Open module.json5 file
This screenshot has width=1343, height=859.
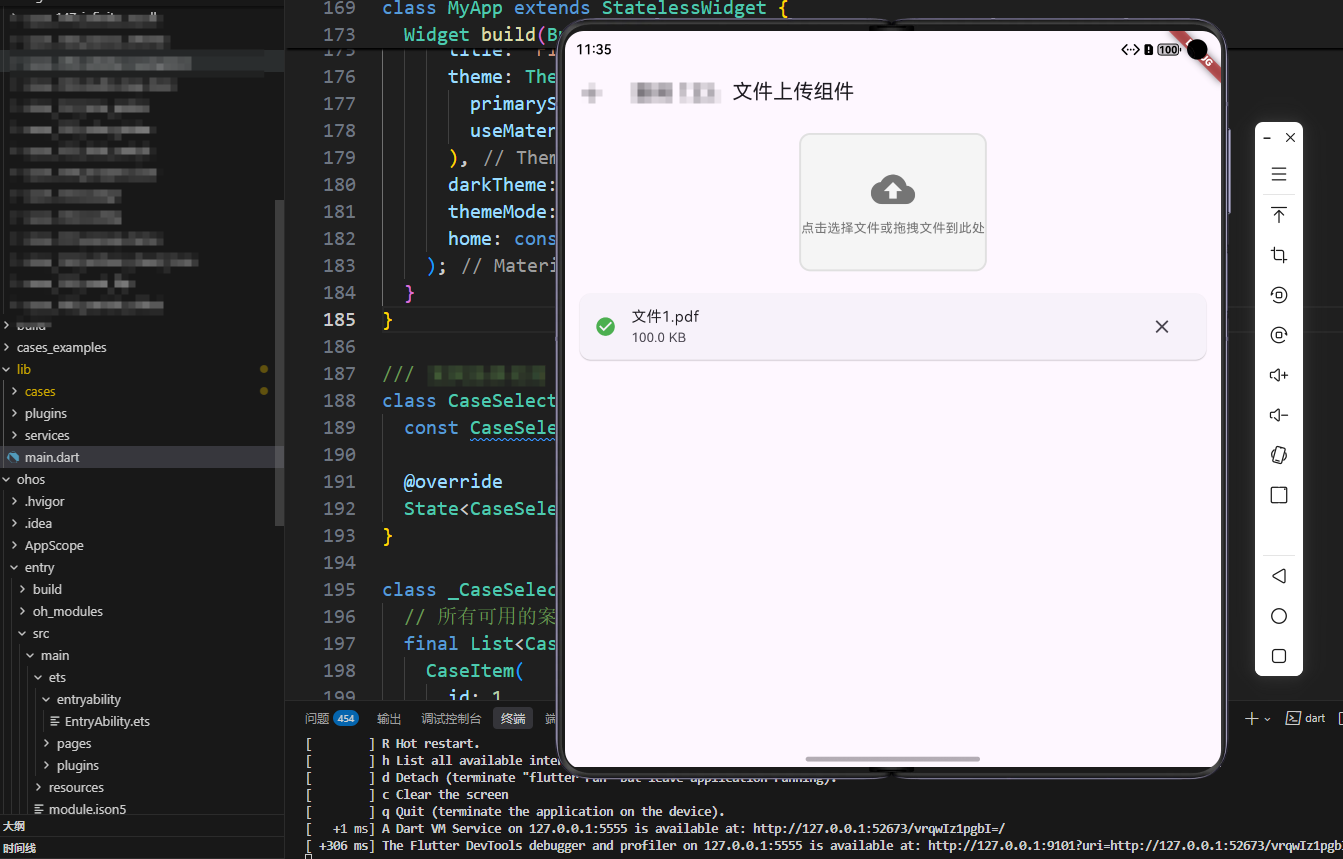point(87,809)
